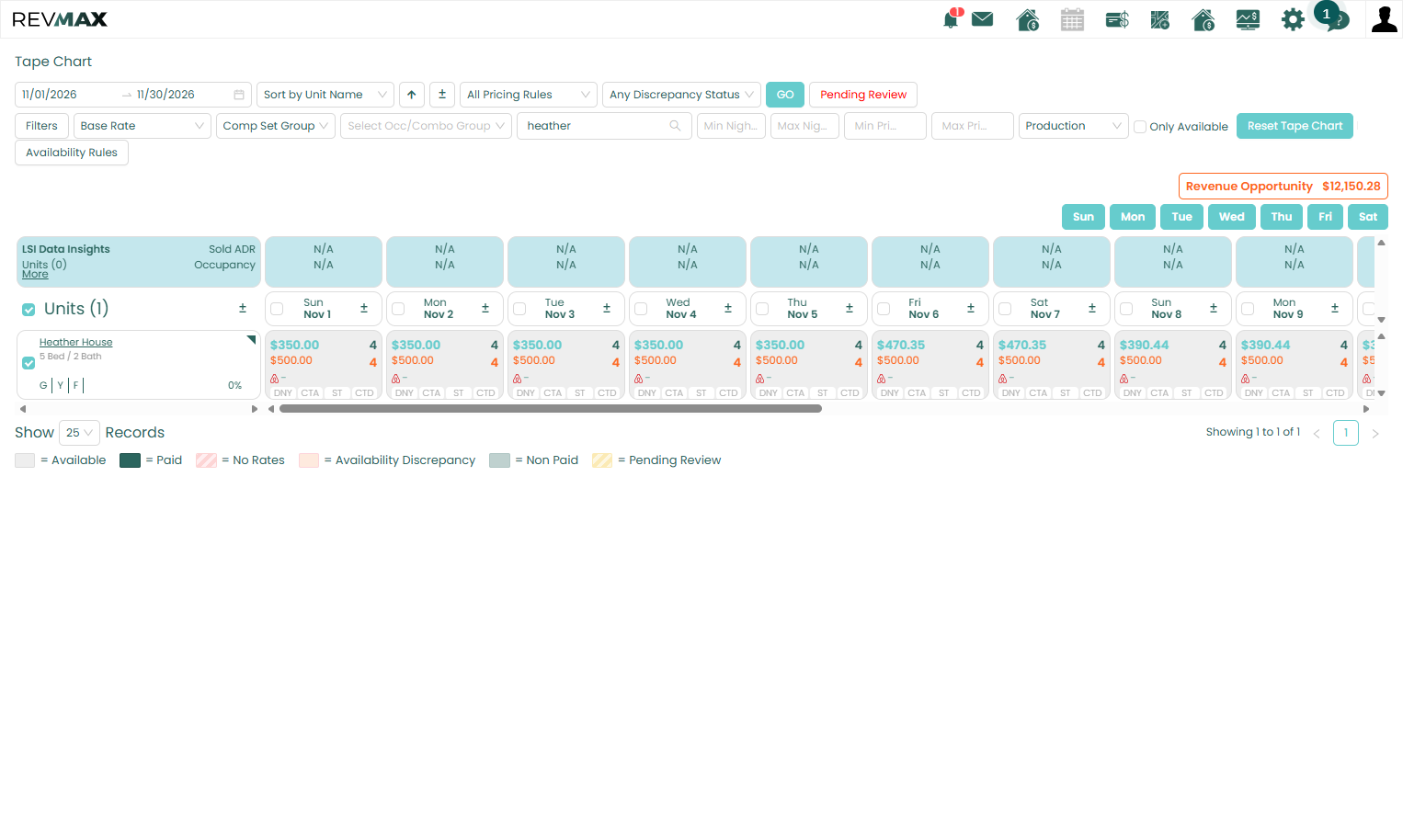Enable the Only Available checkbox

pos(1140,127)
